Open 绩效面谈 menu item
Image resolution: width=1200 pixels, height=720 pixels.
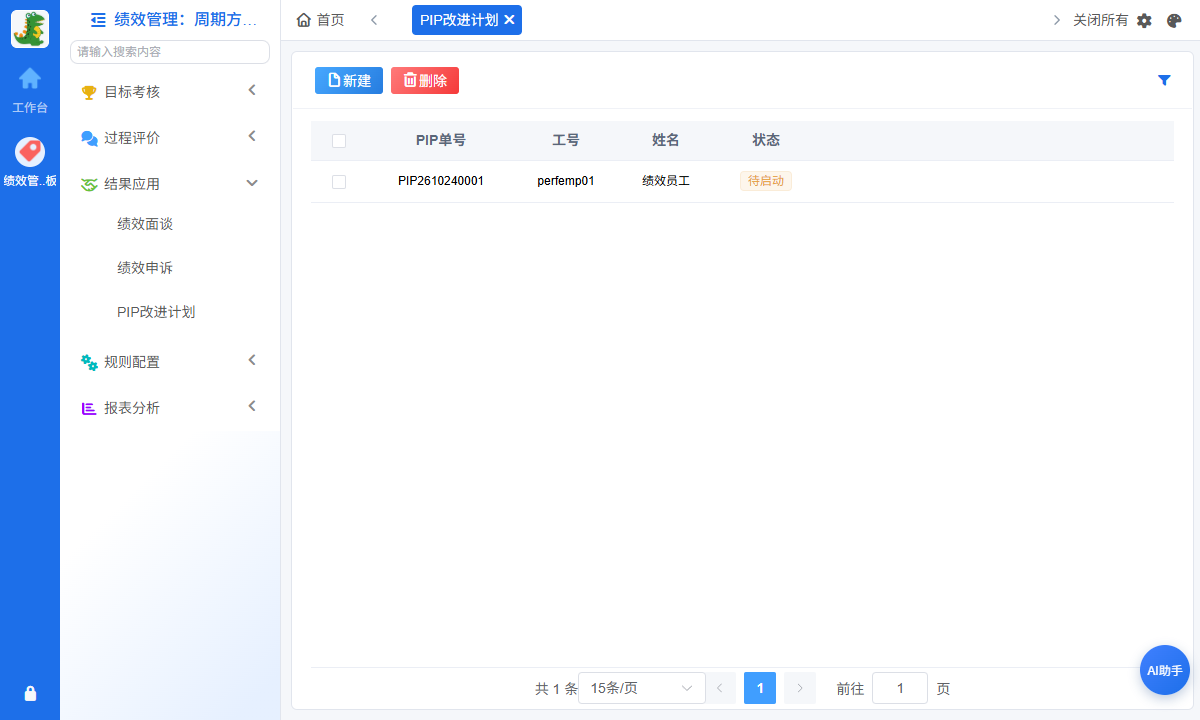[145, 224]
